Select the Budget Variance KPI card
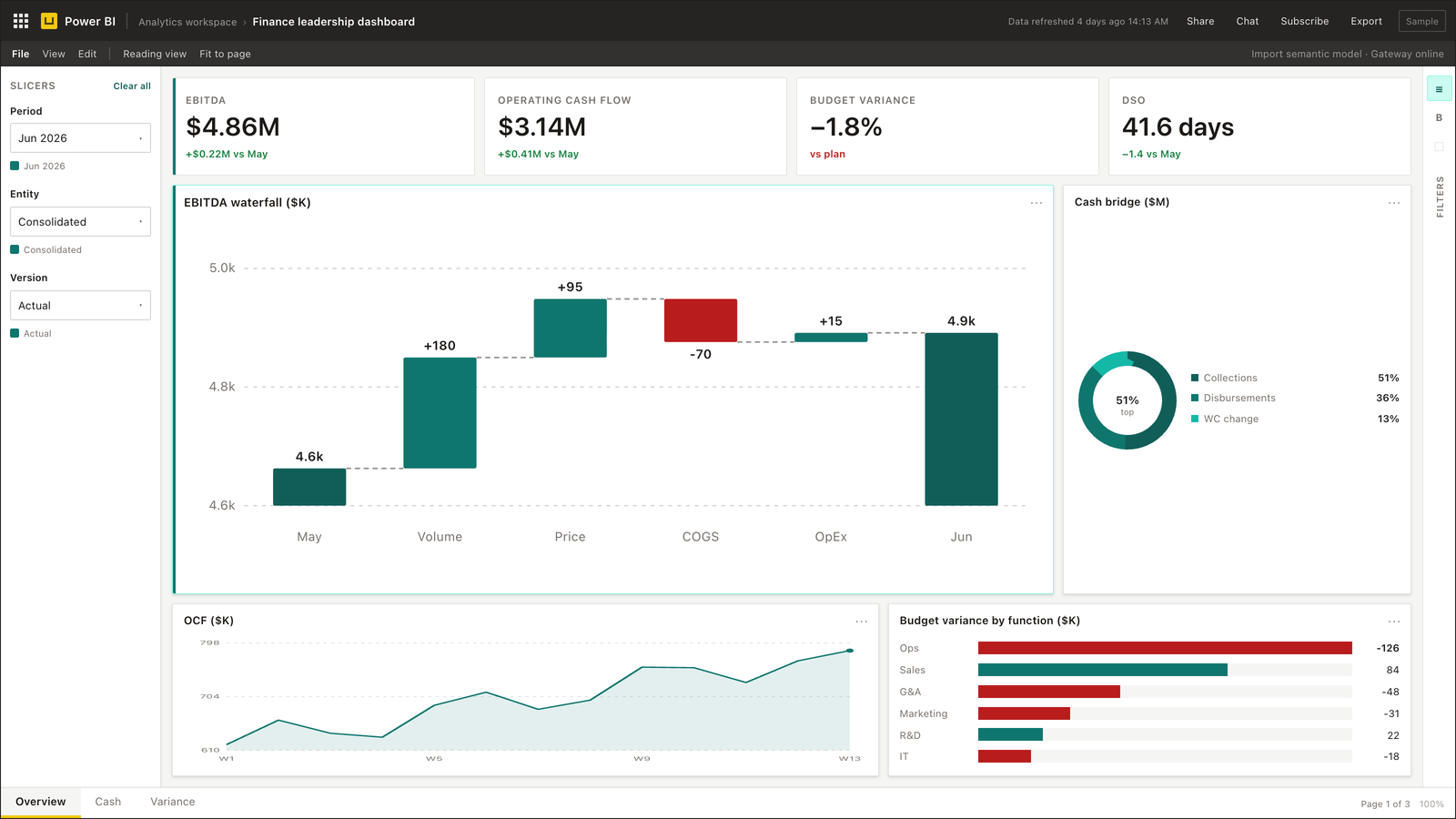The width and height of the screenshot is (1456, 819). [x=948, y=126]
